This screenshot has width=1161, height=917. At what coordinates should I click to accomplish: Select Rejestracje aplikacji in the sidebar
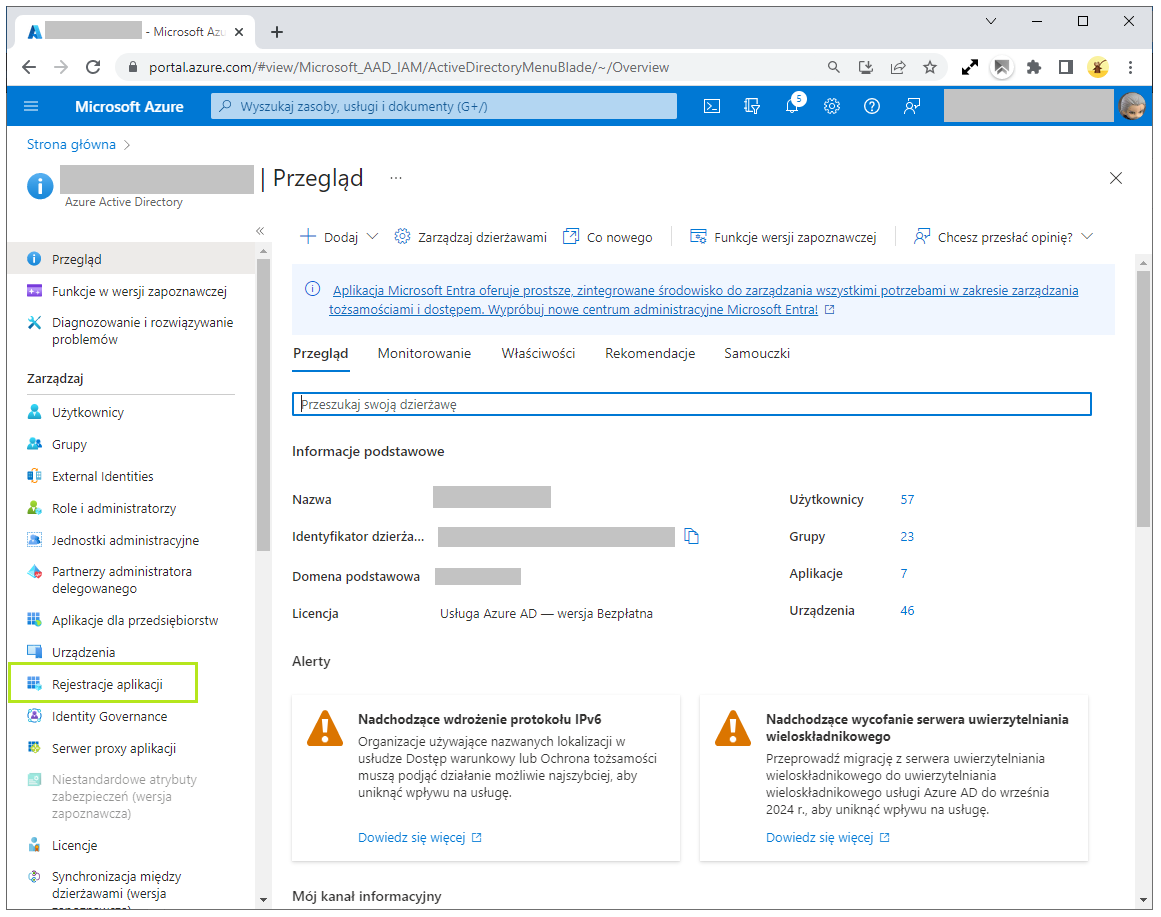(111, 682)
